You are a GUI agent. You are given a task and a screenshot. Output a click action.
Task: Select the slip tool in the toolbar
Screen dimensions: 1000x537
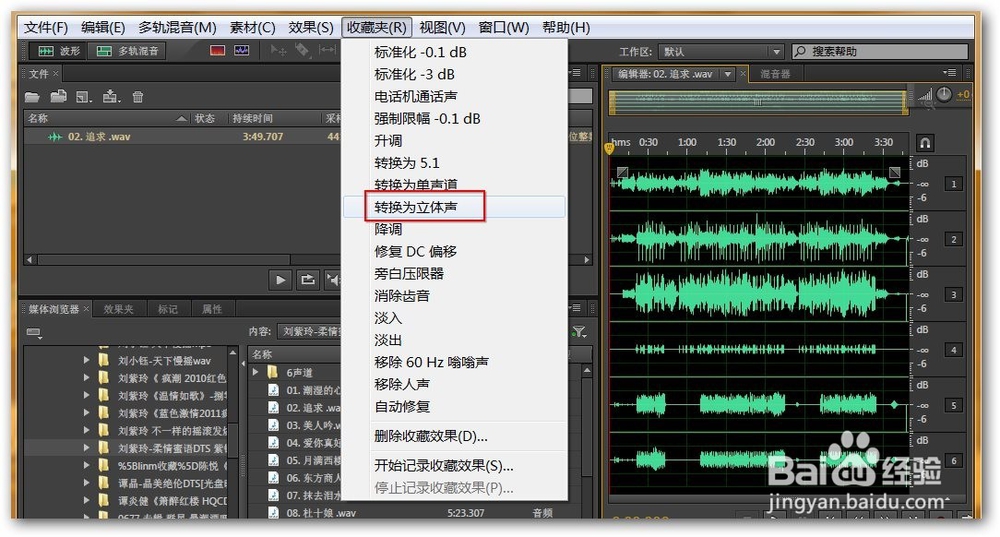327,50
